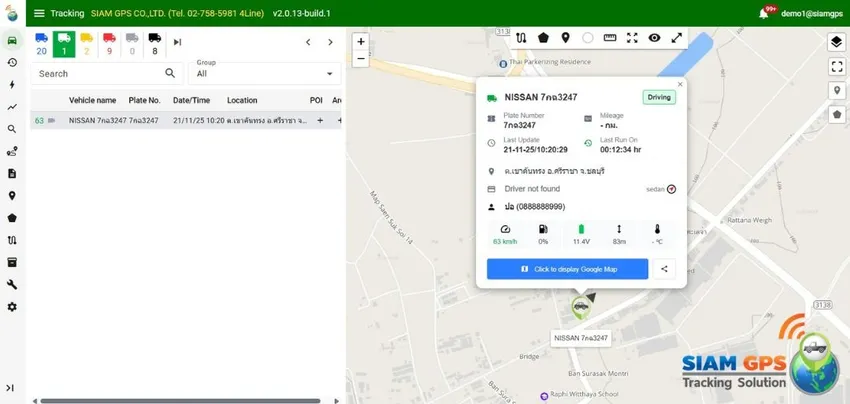Open the hamburger menu next to Tracking
The width and height of the screenshot is (850, 404).
point(39,13)
